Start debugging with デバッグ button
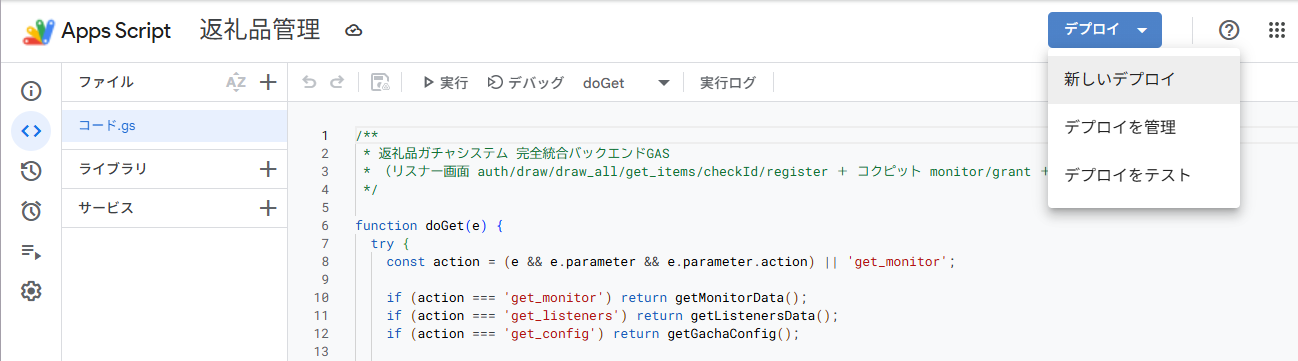 tap(525, 83)
